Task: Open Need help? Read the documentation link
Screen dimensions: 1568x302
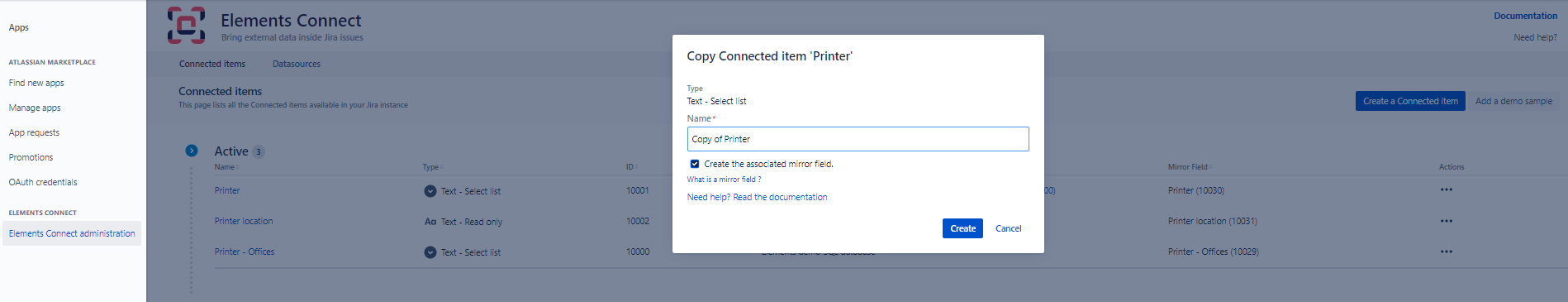Action: 757,197
